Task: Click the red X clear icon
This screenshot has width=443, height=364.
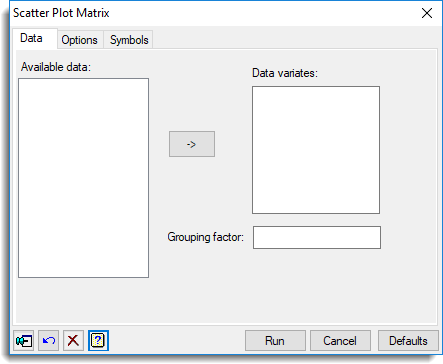Action: point(73,341)
